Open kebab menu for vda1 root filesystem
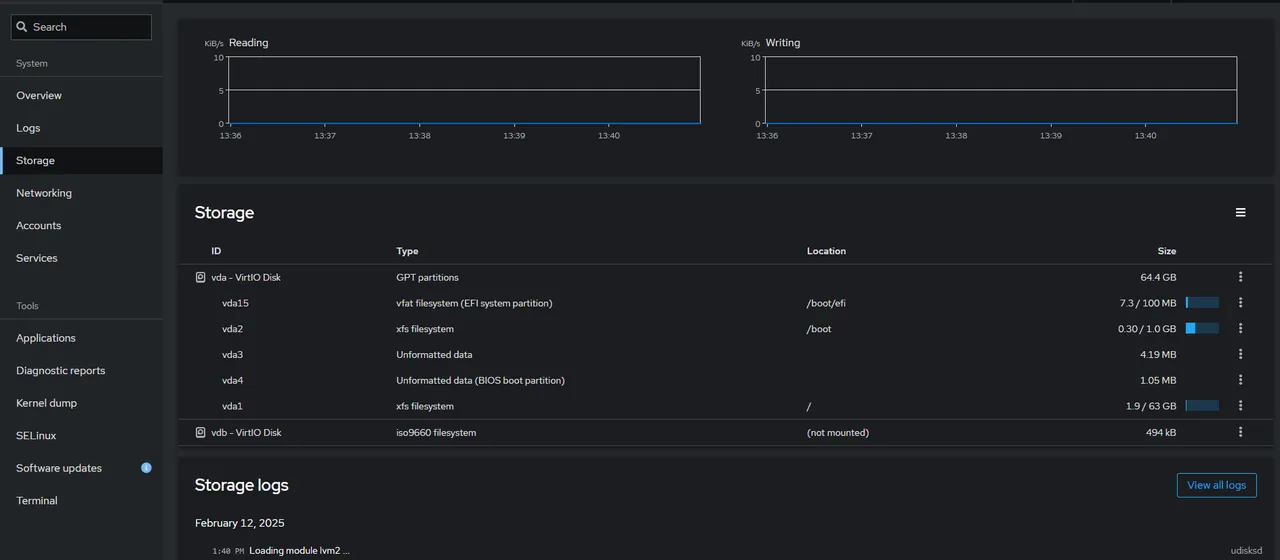Viewport: 1280px width, 560px height. (1240, 406)
